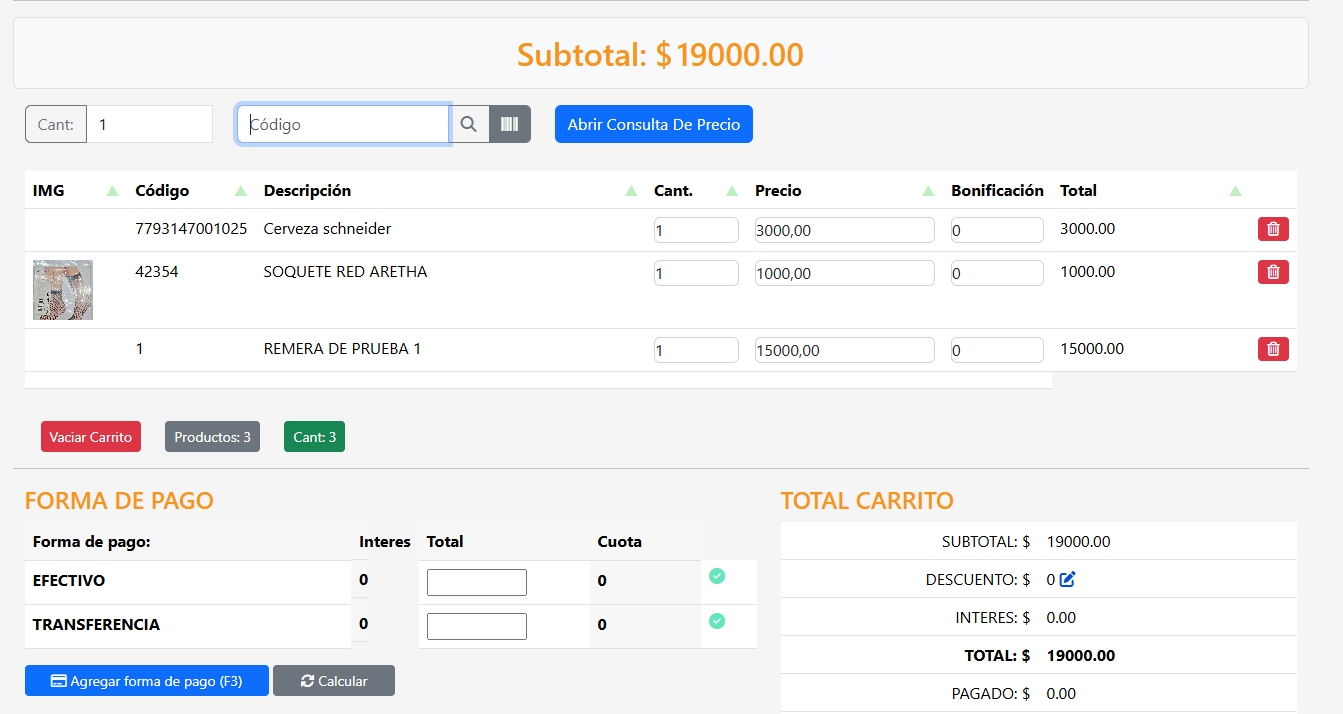This screenshot has height=714, width=1343.
Task: Sort by Código column arrow
Action: (x=241, y=191)
